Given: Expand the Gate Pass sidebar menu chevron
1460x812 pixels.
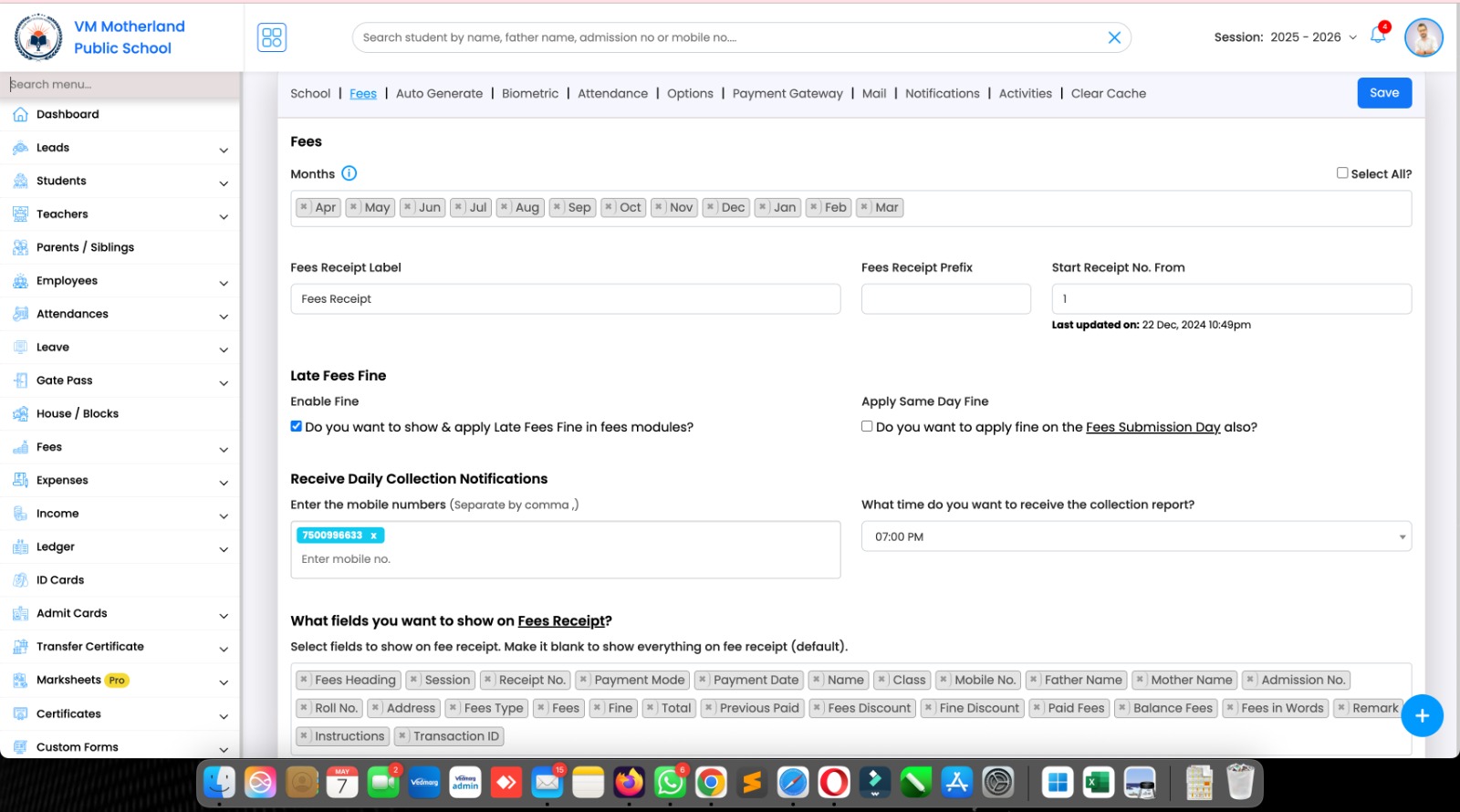Looking at the screenshot, I should pyautogui.click(x=224, y=383).
